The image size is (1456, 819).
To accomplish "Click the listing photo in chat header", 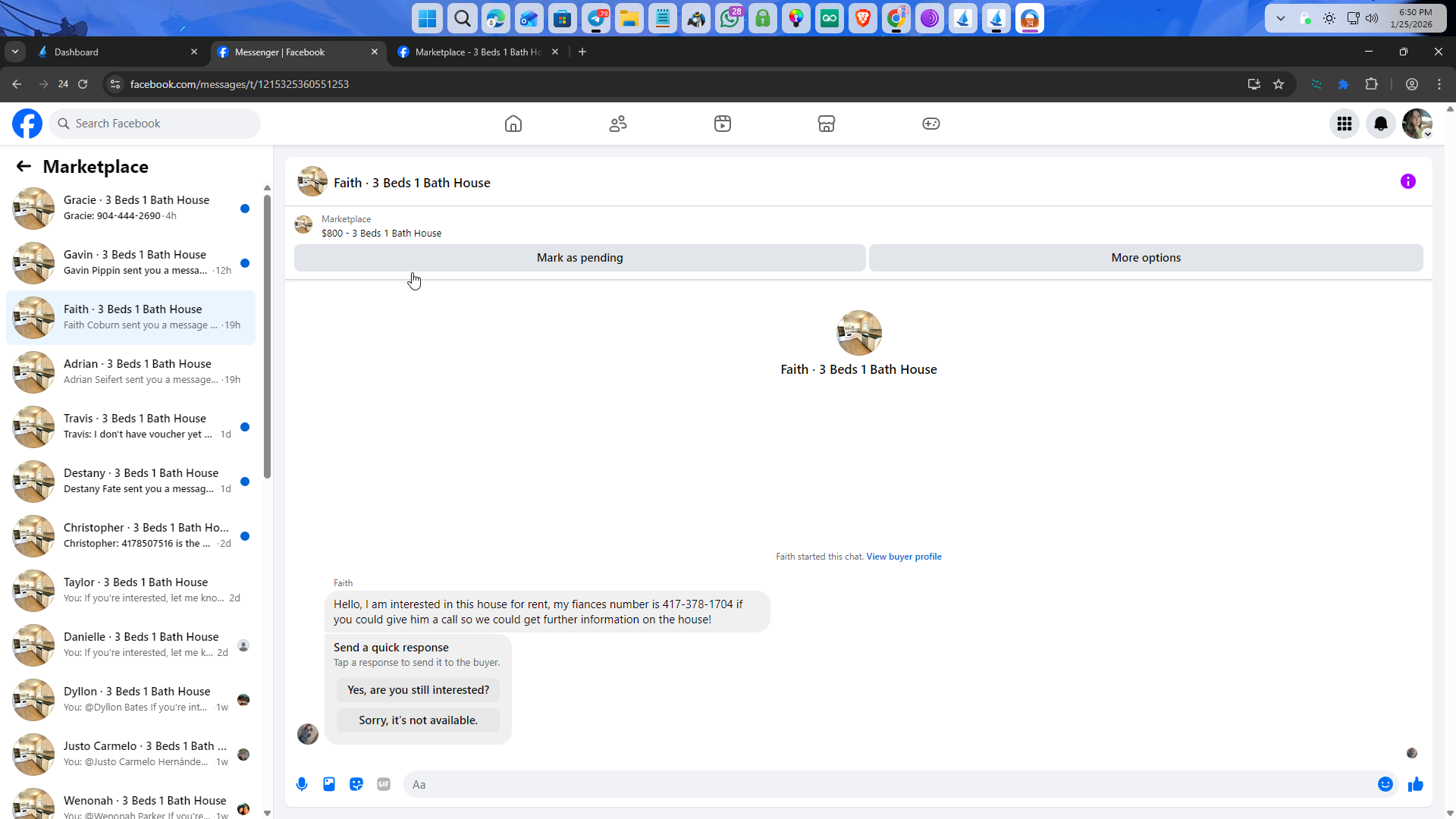I will pos(312,182).
